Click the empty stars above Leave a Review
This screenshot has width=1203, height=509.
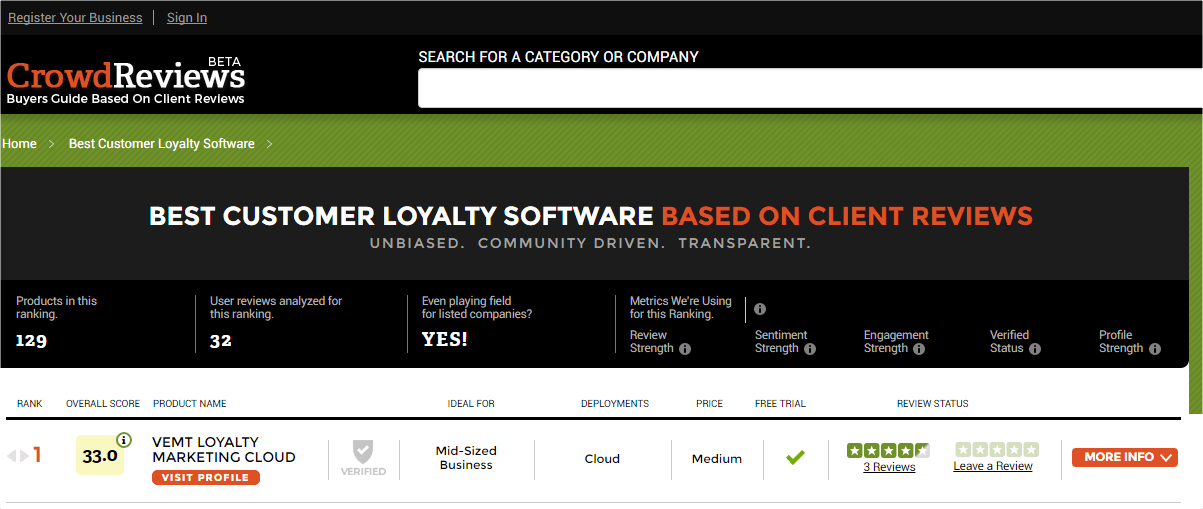pyautogui.click(x=997, y=450)
